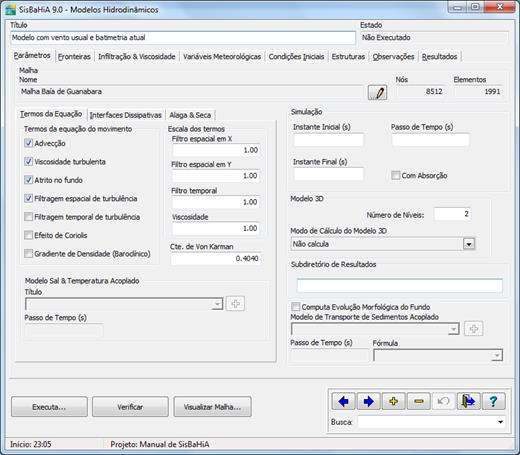Screen dimensions: 520x455
Task: Open Interfaces Dissipativas sub-tab
Action: [x=126, y=115]
